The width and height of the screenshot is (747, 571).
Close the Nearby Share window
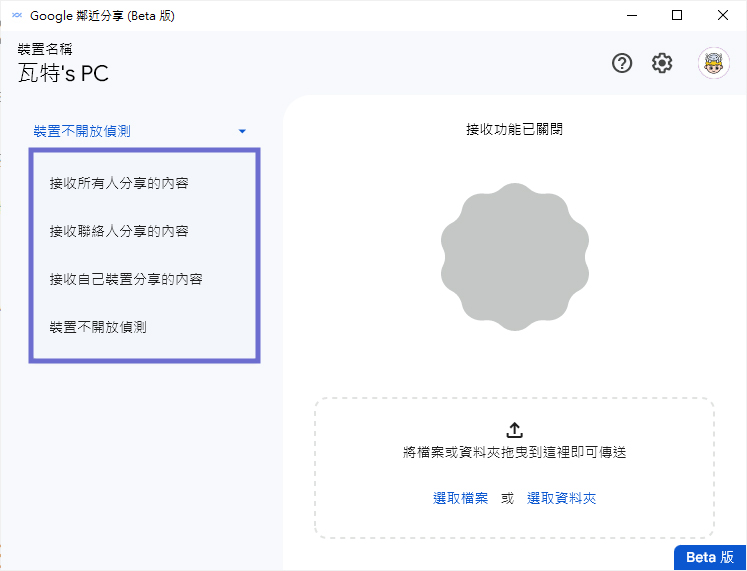[722, 16]
